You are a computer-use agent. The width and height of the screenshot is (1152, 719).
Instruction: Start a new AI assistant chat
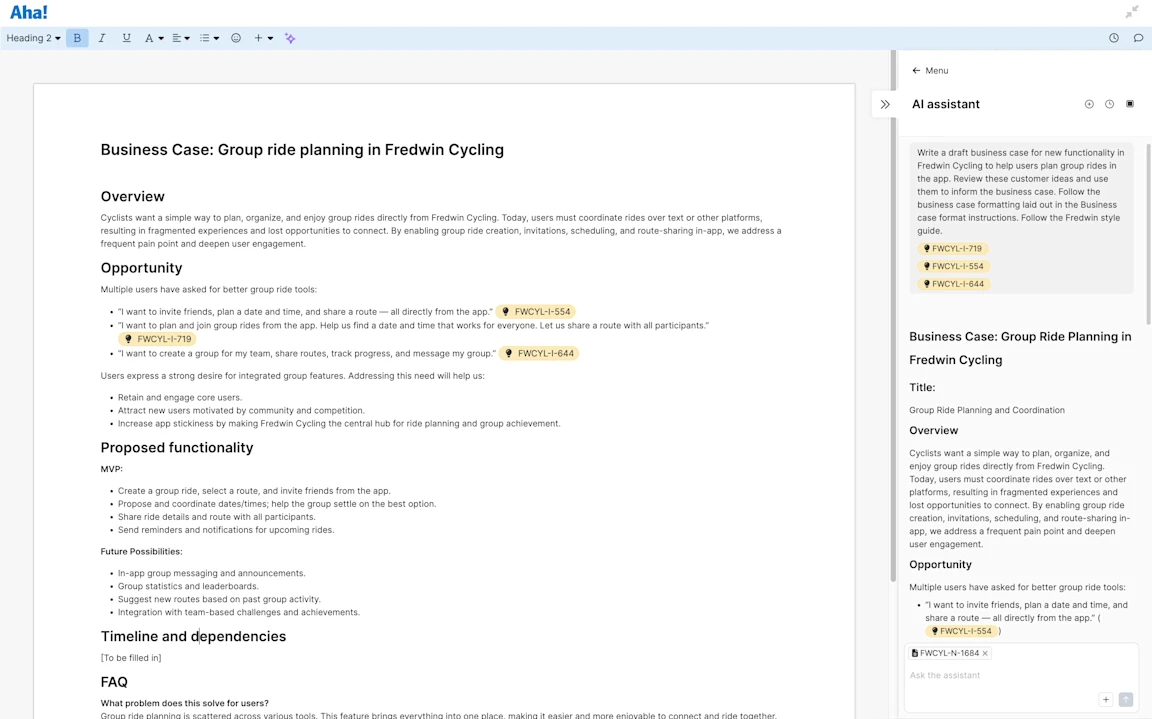(1089, 104)
